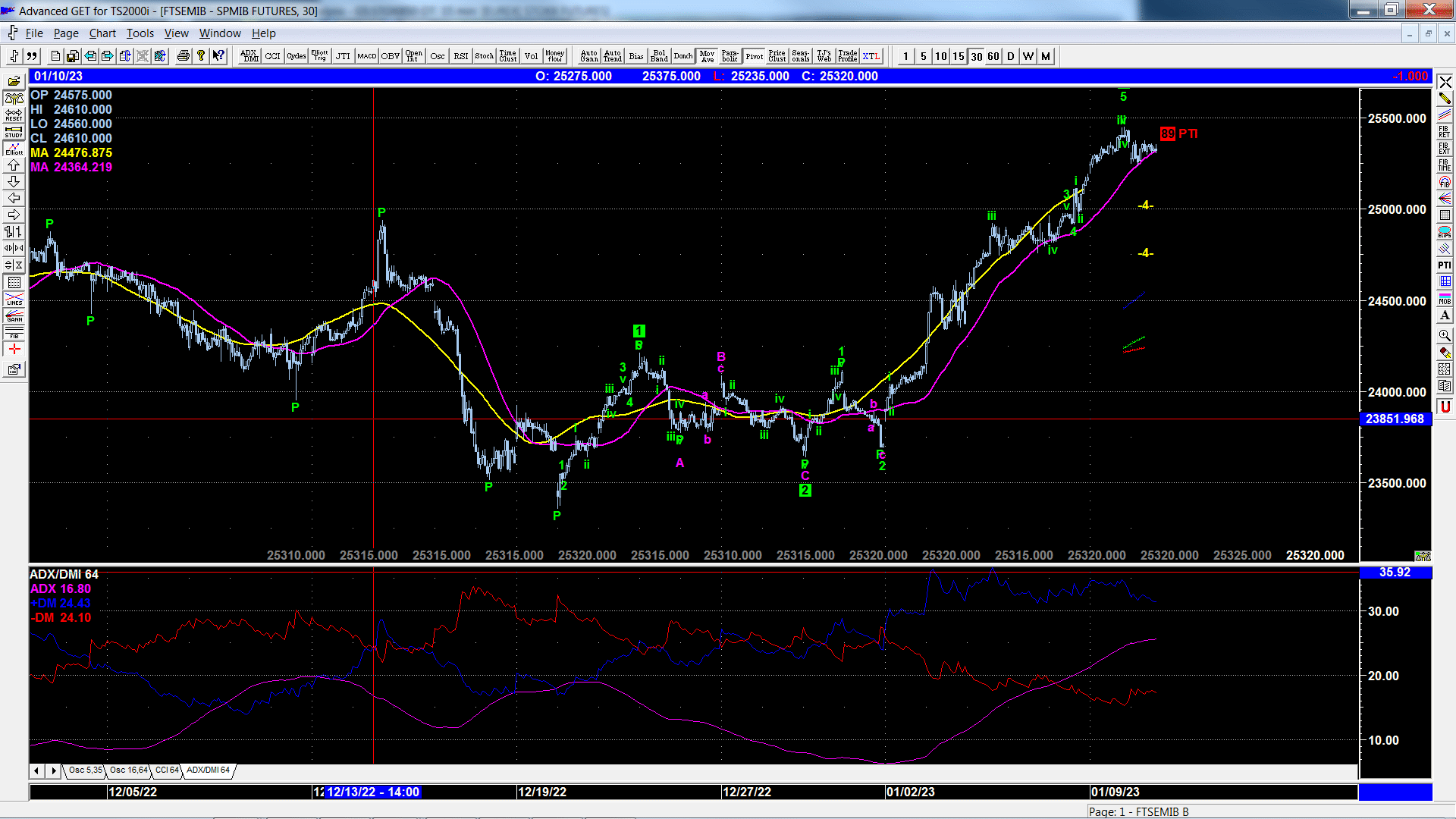The image size is (1456, 819).
Task: Toggle the Bollinger Band study
Action: point(659,56)
